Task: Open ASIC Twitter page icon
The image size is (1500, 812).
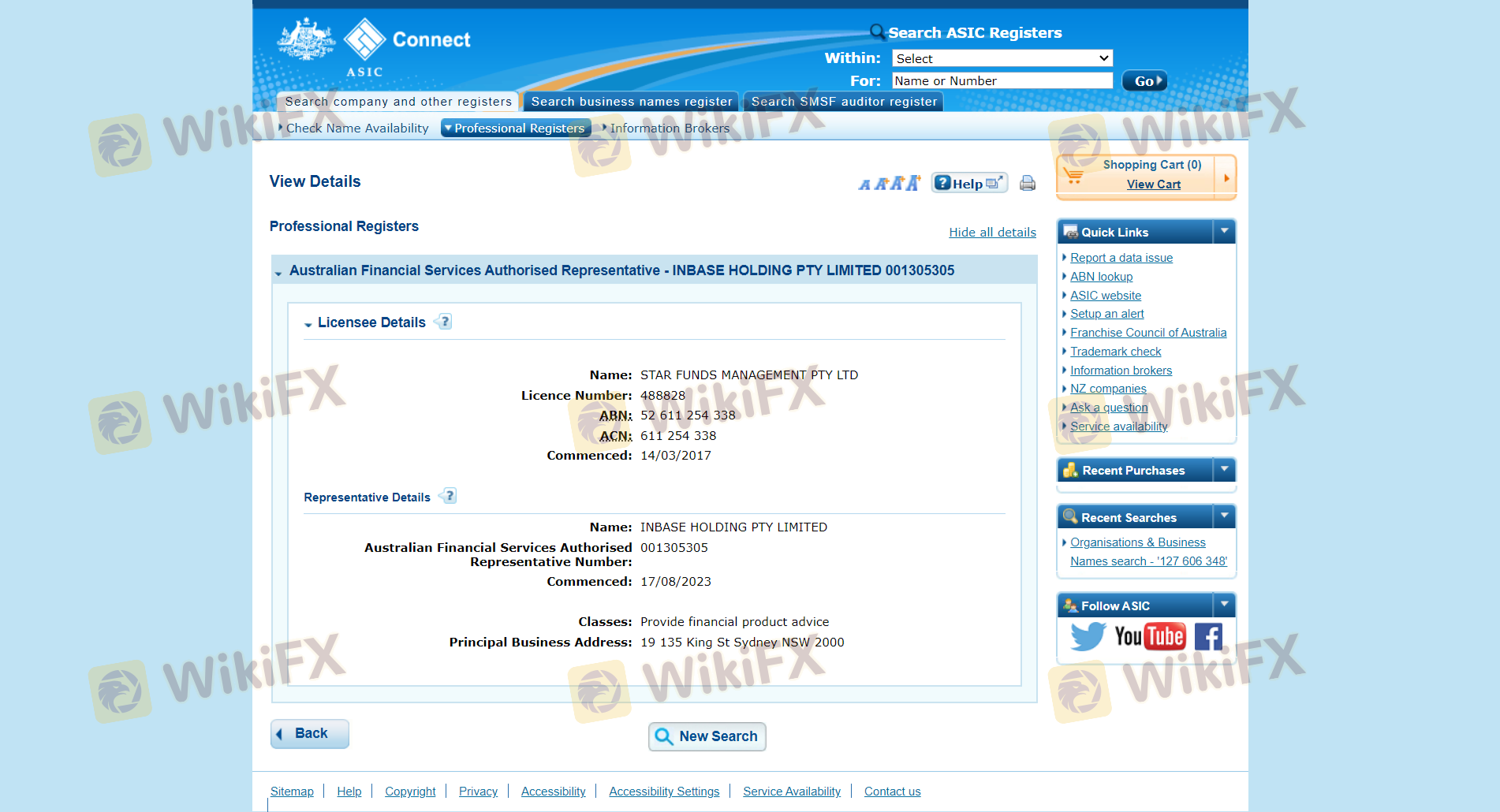Action: point(1088,636)
